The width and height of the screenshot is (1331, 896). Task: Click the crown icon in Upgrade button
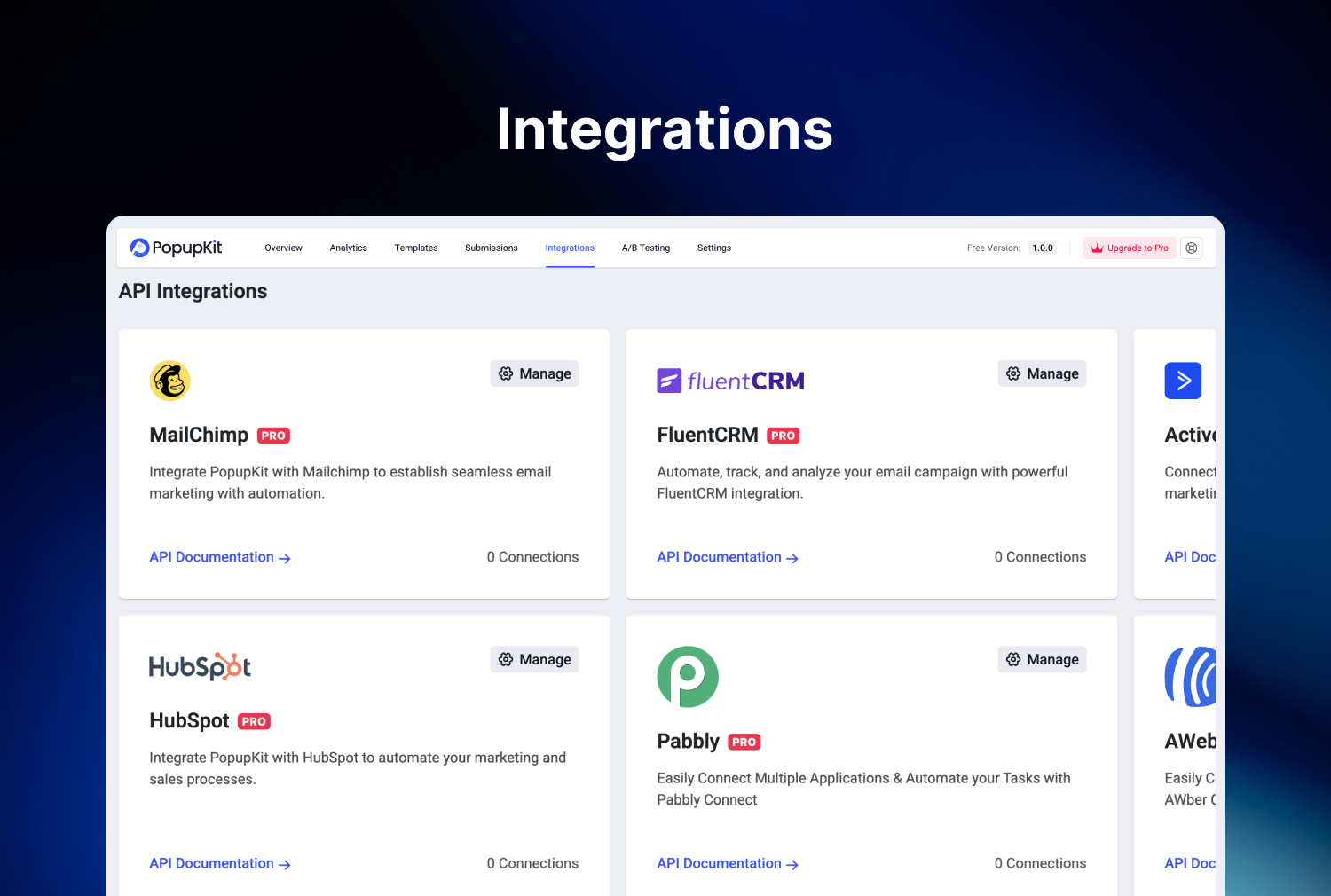click(1097, 248)
